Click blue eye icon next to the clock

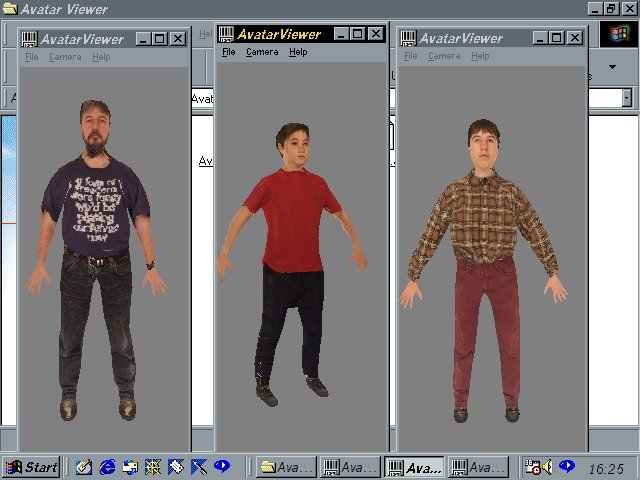[x=566, y=467]
